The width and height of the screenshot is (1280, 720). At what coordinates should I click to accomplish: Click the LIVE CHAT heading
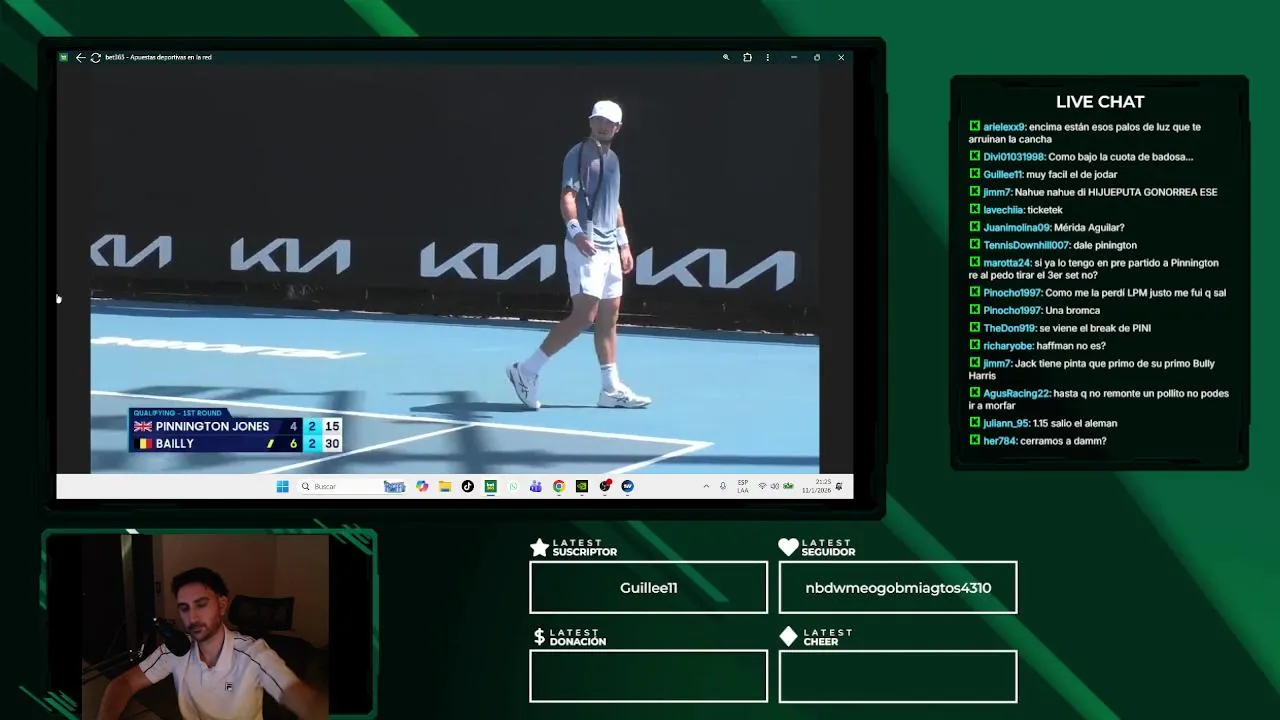tap(1100, 102)
